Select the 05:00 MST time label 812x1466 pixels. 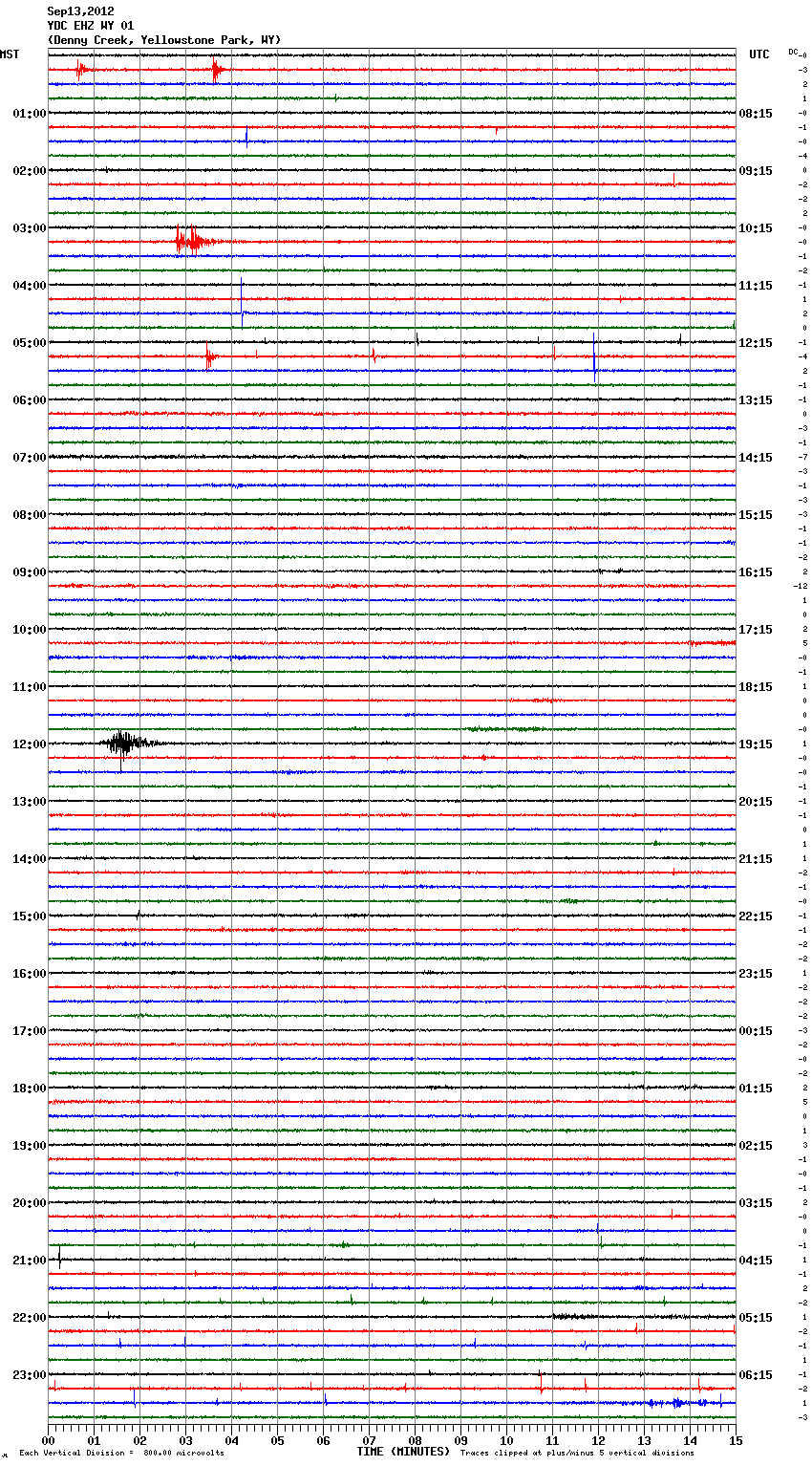click(30, 343)
